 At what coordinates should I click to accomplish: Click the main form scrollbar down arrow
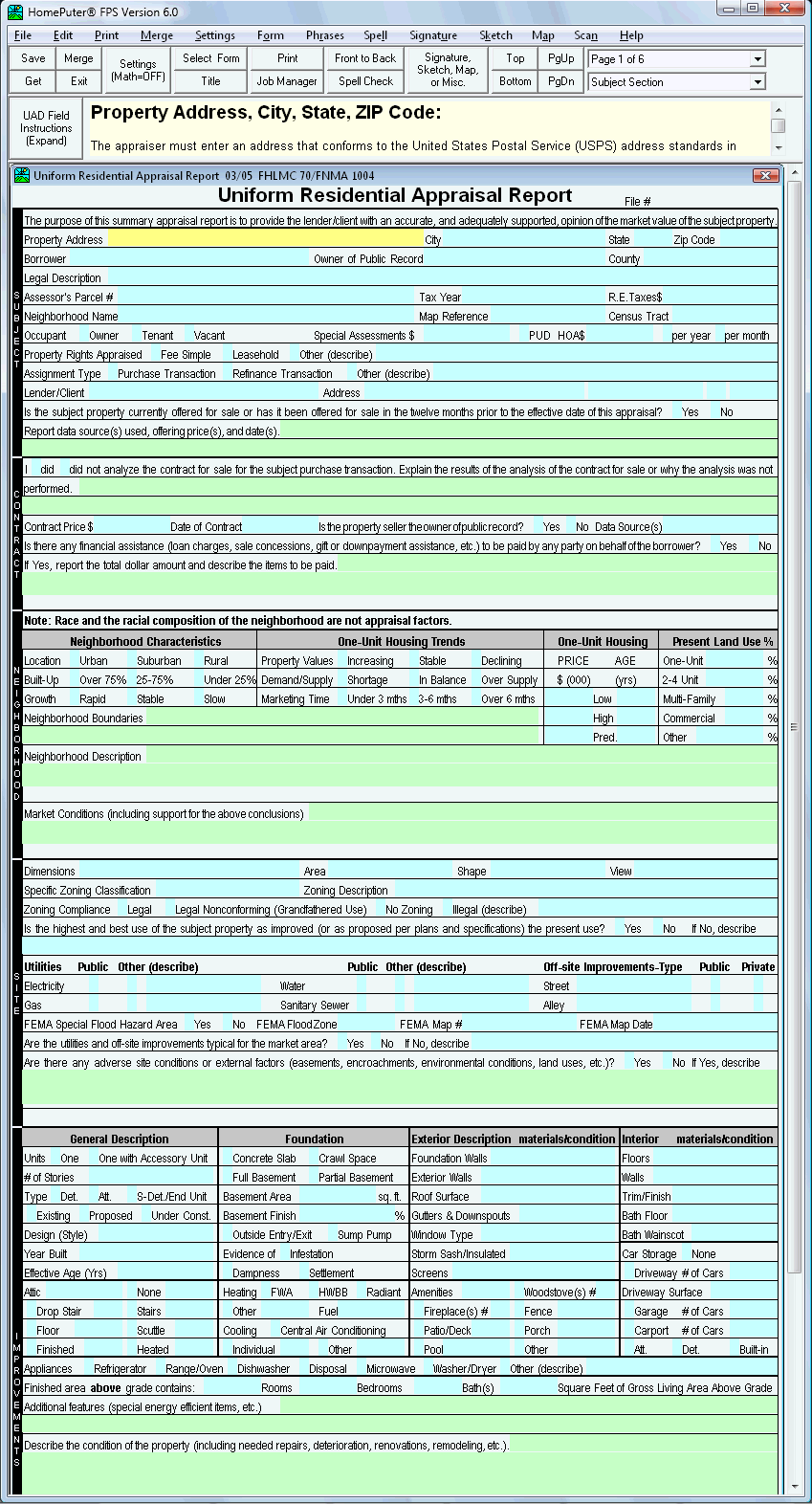[796, 1488]
